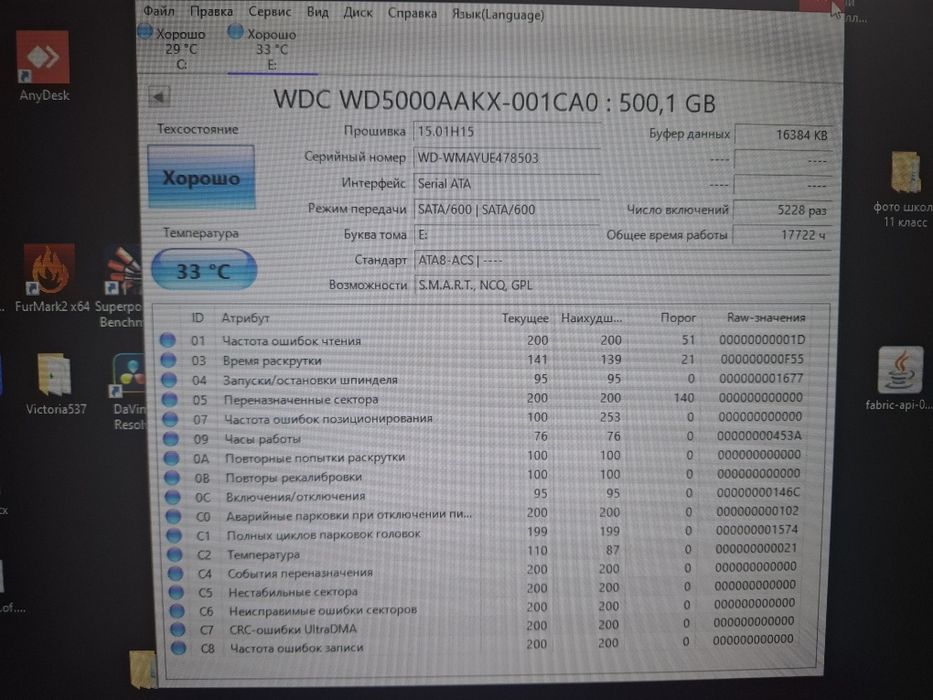Viewport: 933px width, 700px height.
Task: Open the Файл menu
Action: [158, 11]
